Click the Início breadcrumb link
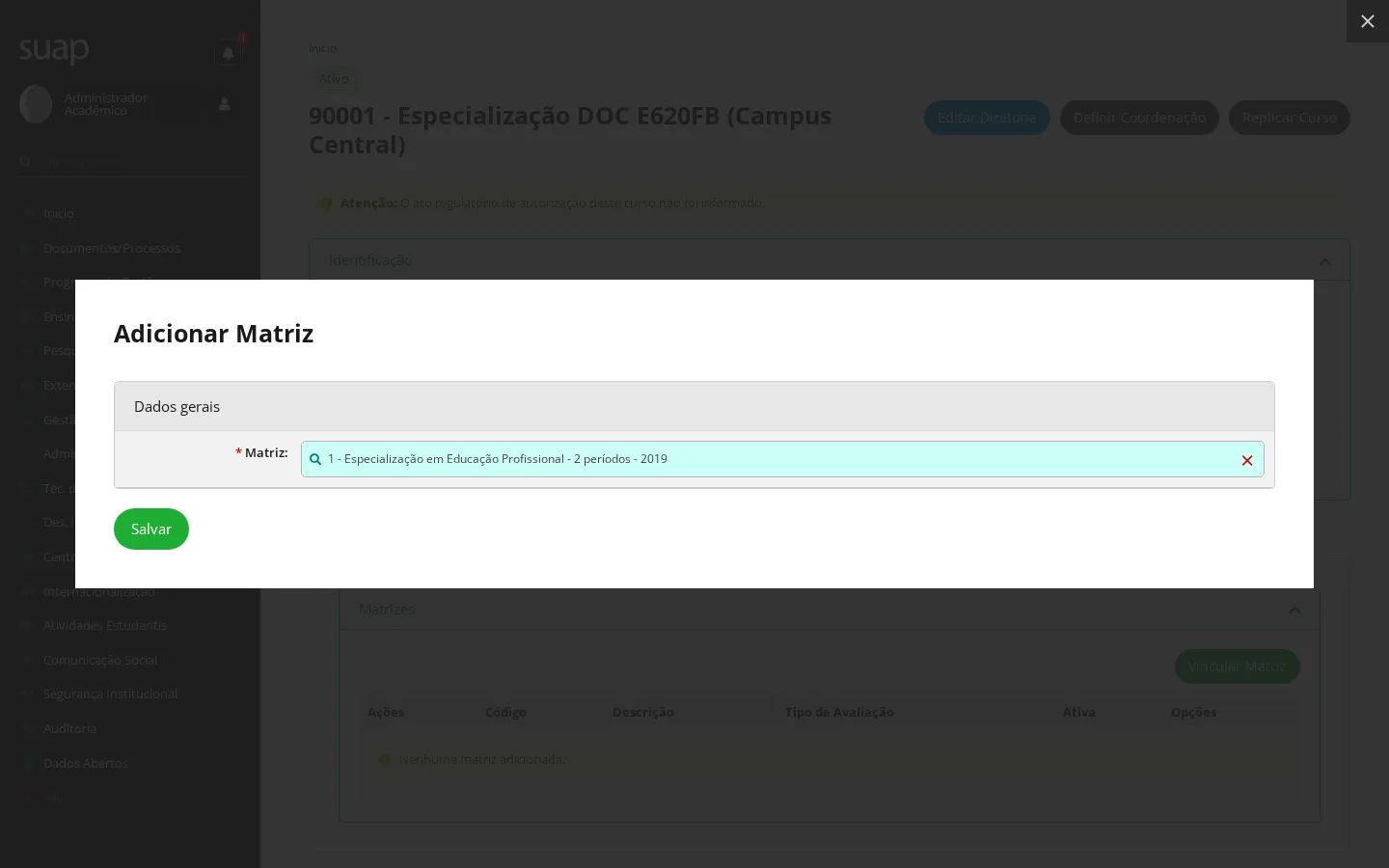 tap(323, 48)
